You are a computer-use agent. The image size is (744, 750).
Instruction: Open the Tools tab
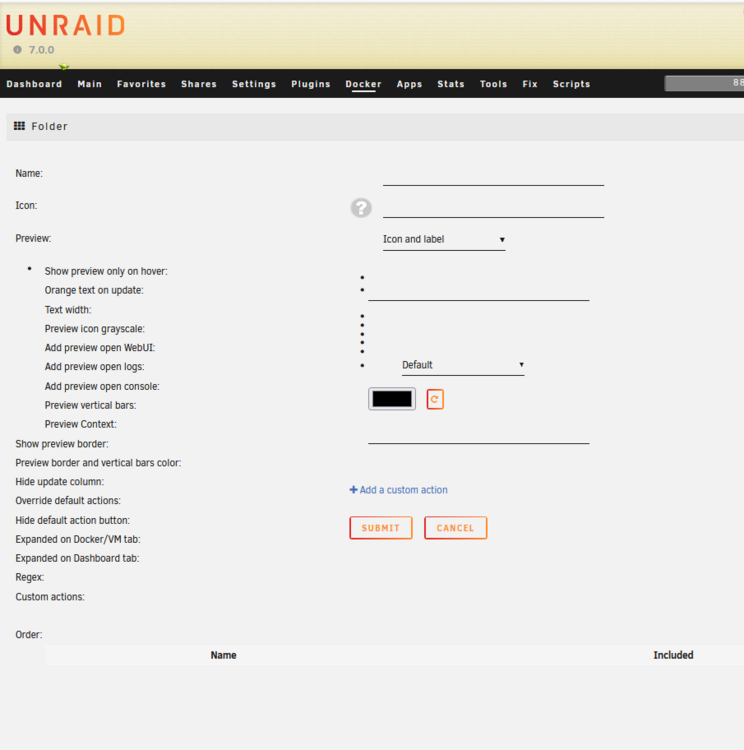[x=493, y=84]
